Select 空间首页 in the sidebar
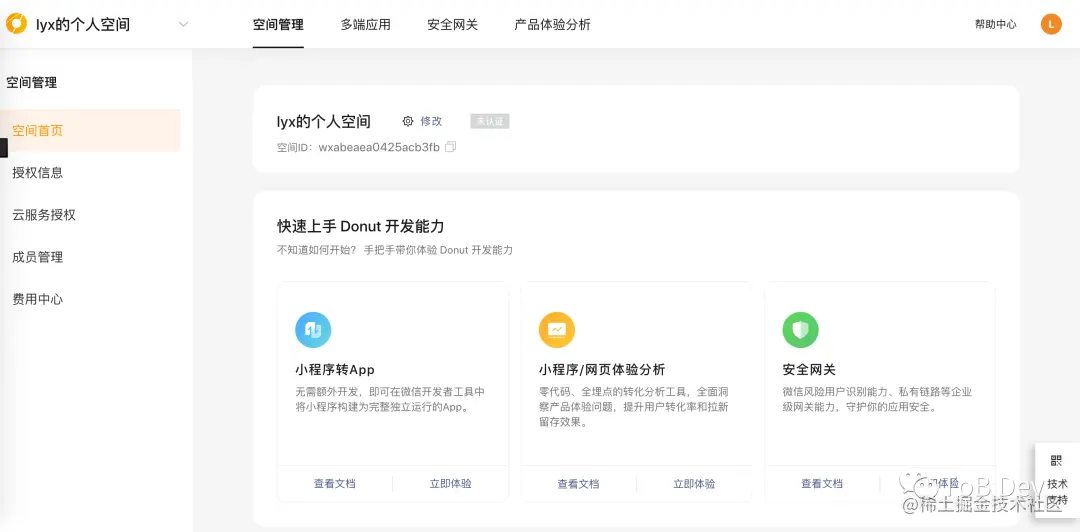Image resolution: width=1080 pixels, height=532 pixels. pyautogui.click(x=90, y=130)
